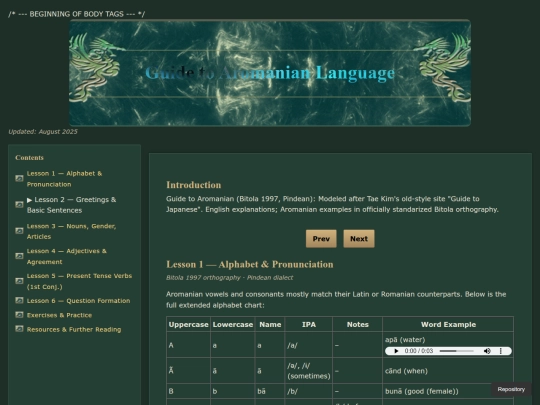Click the Updated: August 2025 text

43,132
